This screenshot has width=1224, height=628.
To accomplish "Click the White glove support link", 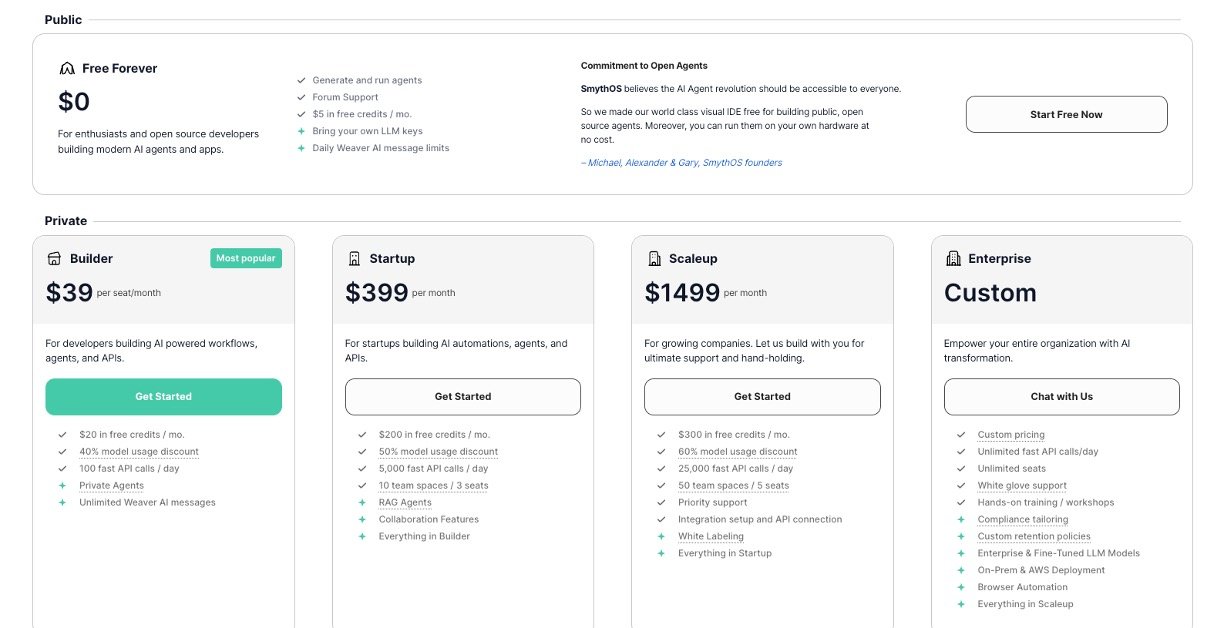I will coord(1022,486).
